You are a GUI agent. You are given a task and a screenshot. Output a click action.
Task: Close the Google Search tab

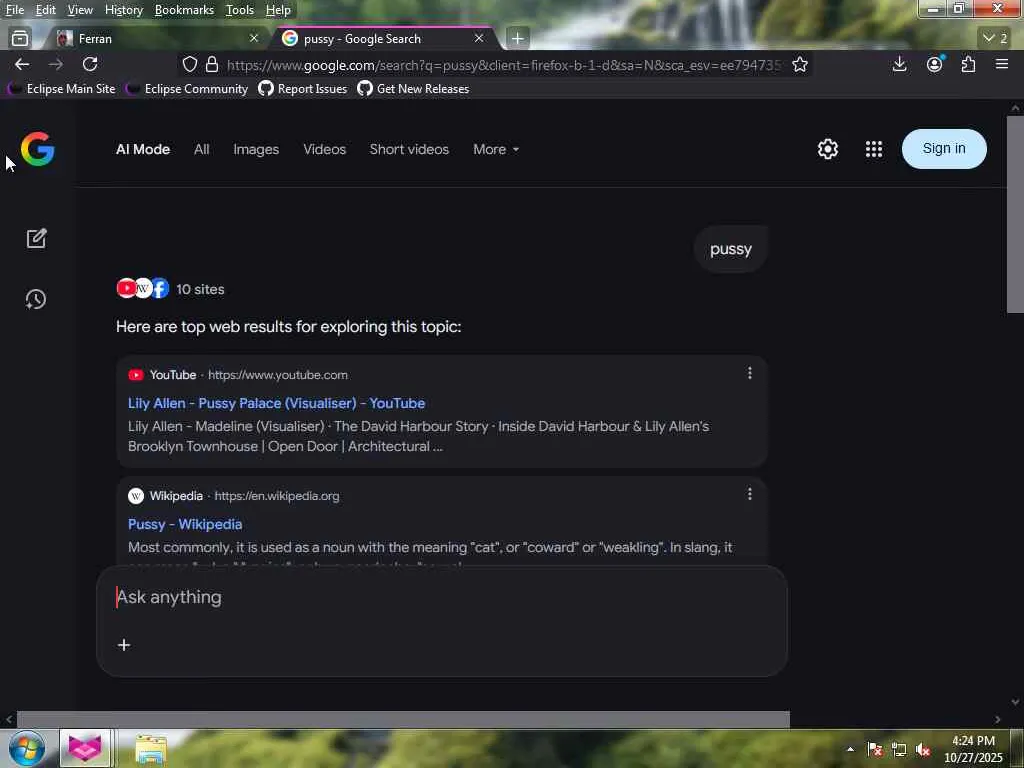coord(479,39)
